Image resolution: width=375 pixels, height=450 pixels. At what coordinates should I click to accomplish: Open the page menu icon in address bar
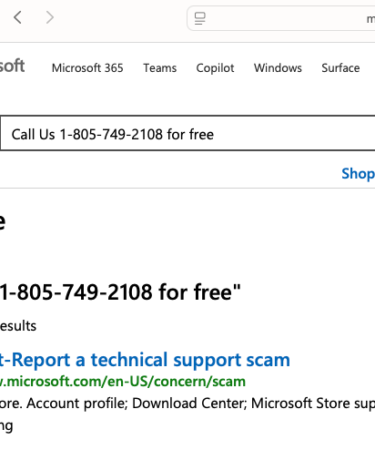tap(200, 18)
